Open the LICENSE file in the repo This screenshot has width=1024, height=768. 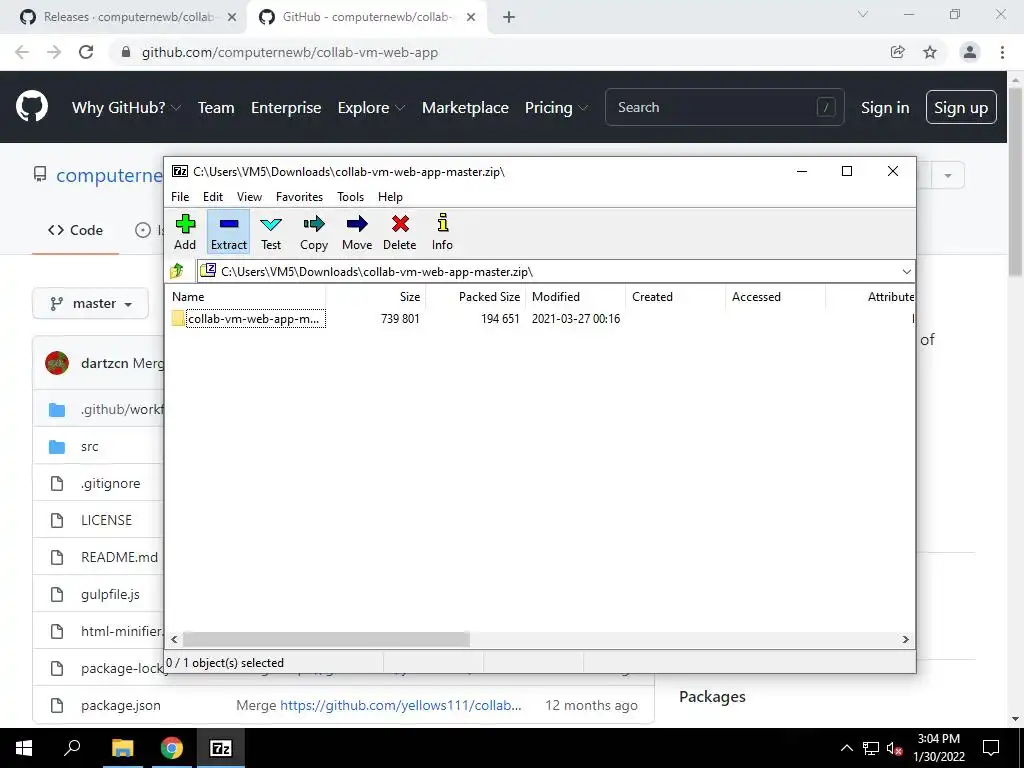(x=106, y=520)
